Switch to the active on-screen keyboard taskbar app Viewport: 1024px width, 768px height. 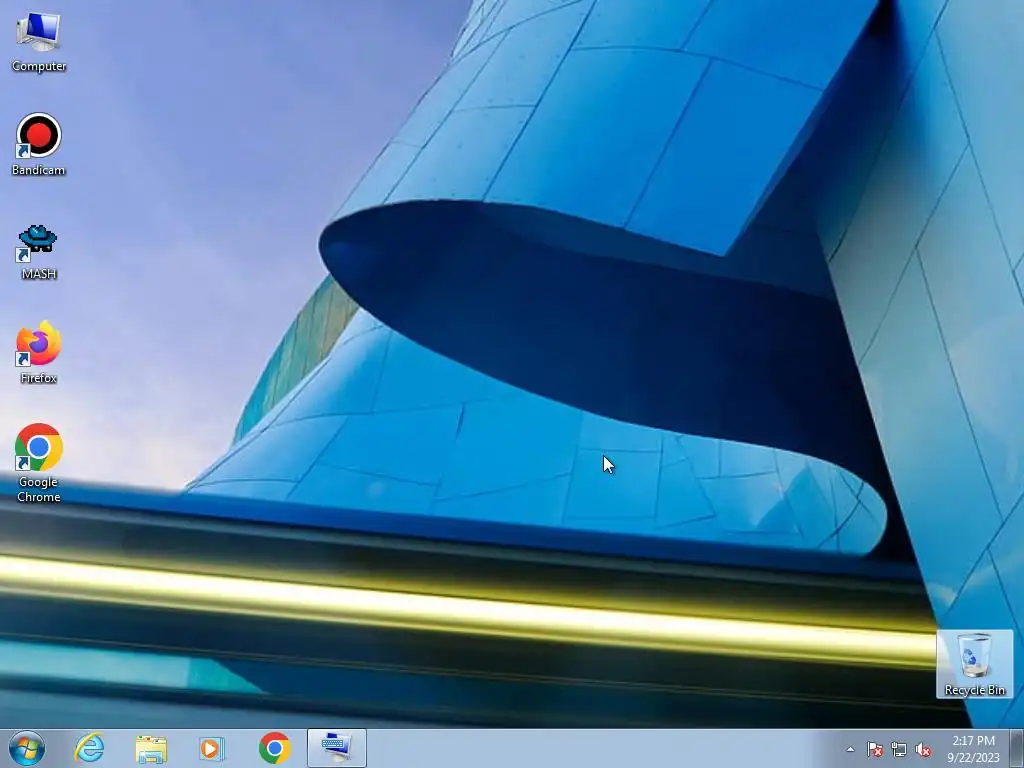pos(337,748)
